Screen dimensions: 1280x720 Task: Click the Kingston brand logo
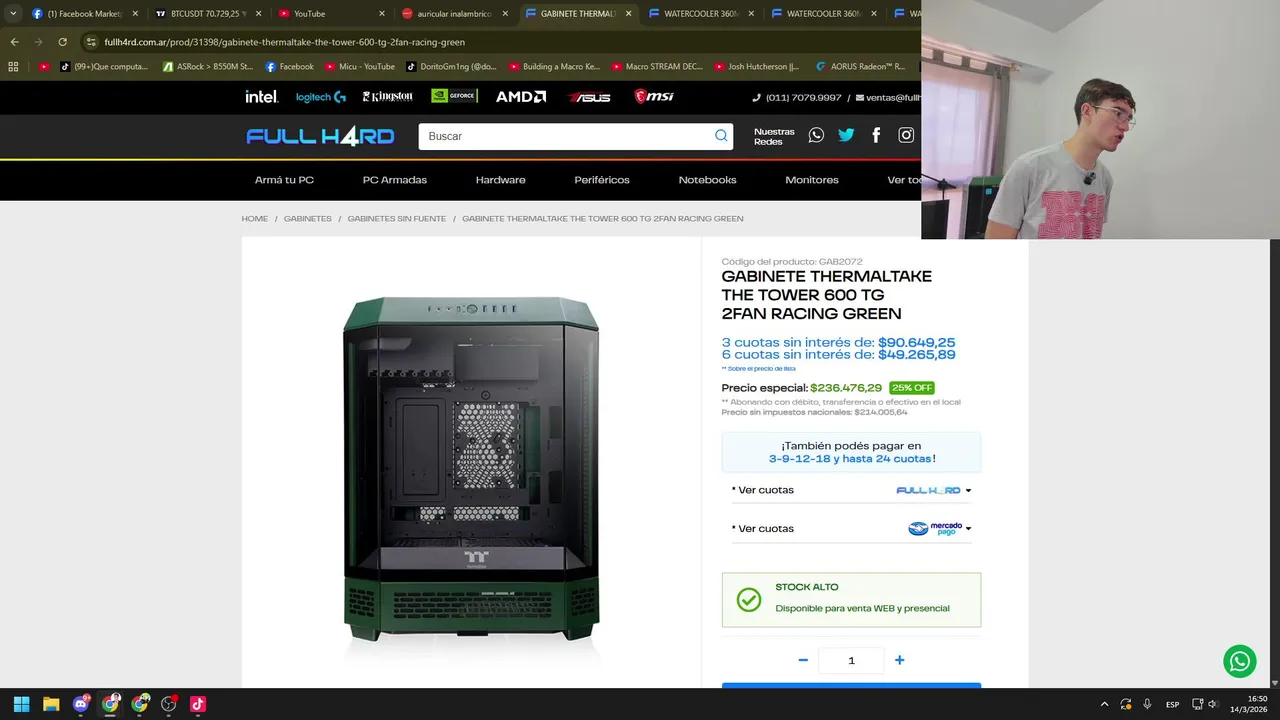pos(387,97)
